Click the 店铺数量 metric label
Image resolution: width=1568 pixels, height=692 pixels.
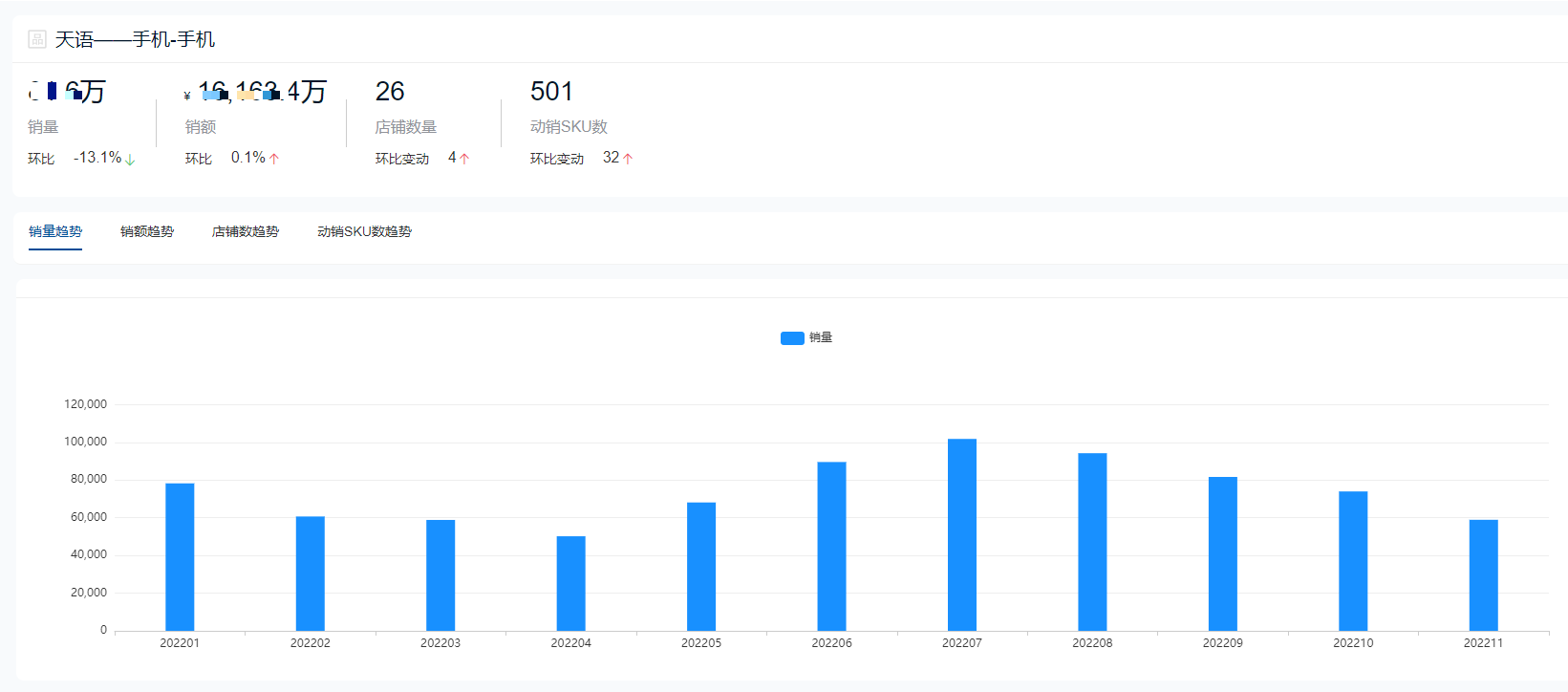point(406,126)
